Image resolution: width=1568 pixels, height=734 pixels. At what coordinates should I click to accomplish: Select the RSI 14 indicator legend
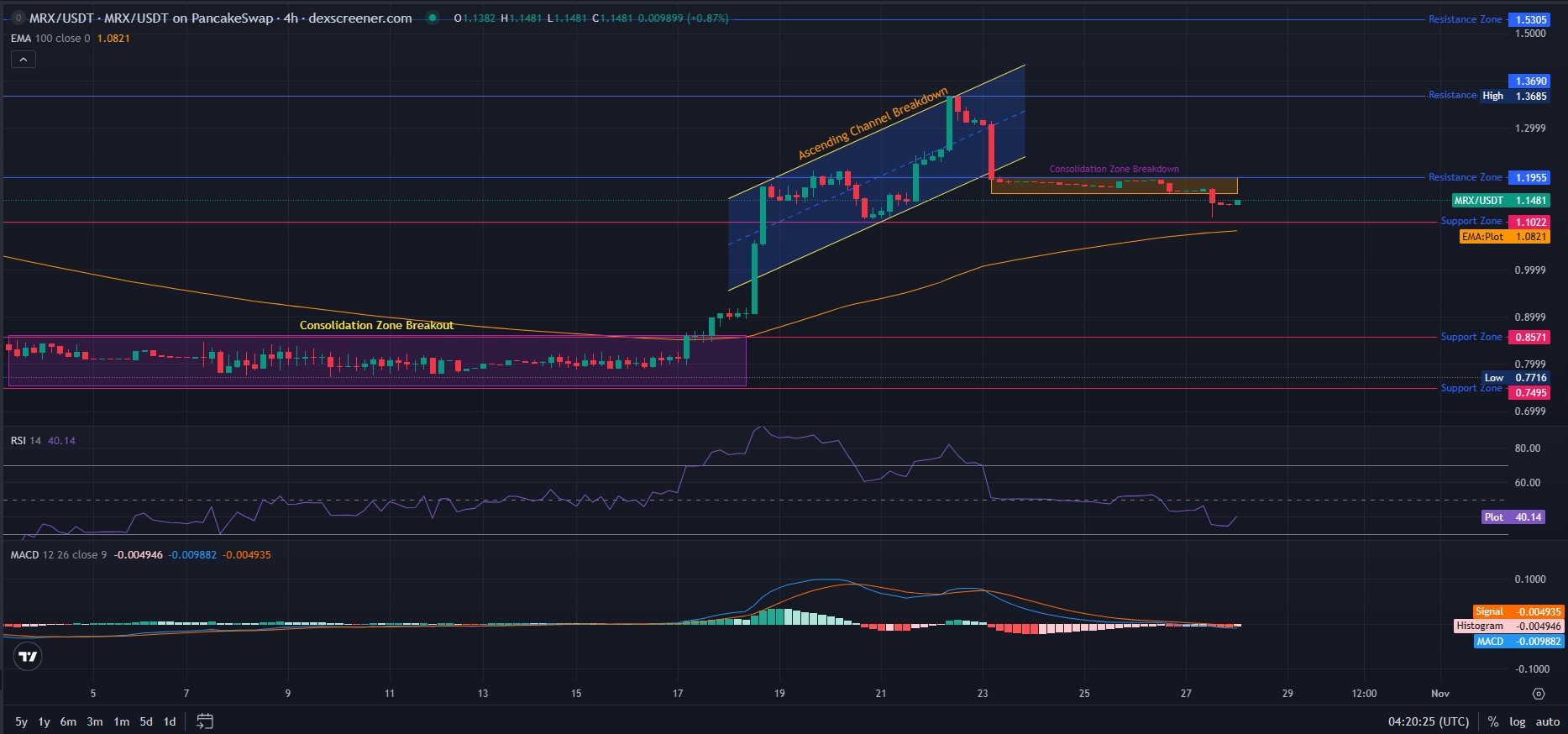(26, 441)
